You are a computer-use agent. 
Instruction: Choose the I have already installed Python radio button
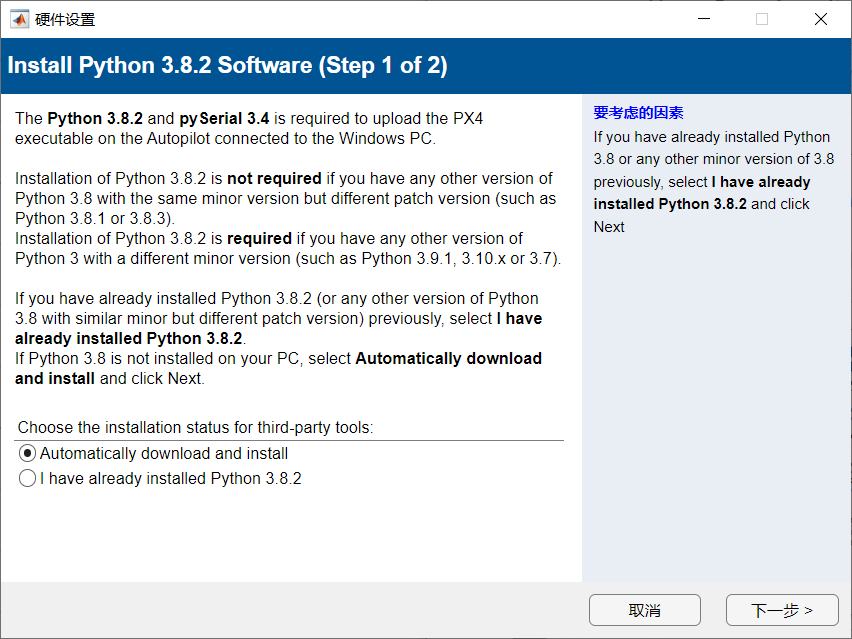tap(28, 479)
